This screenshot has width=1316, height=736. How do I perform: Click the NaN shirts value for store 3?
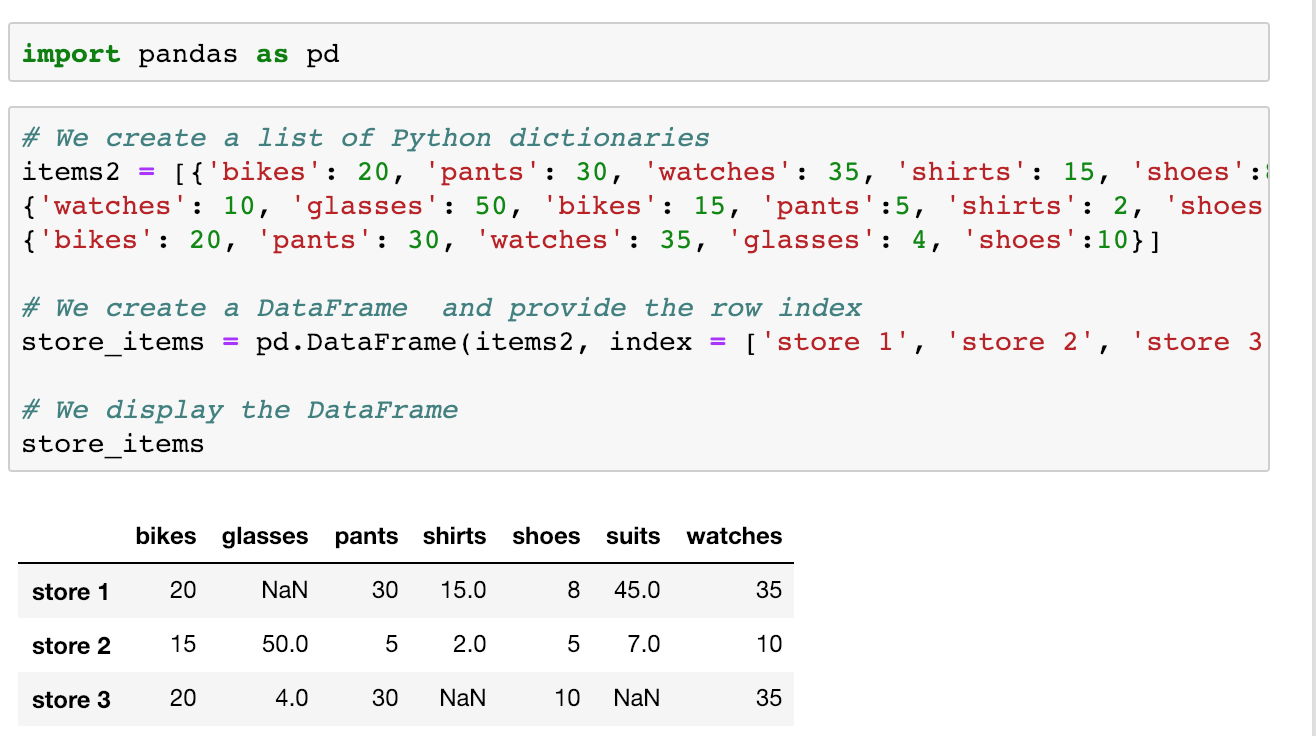pos(462,699)
